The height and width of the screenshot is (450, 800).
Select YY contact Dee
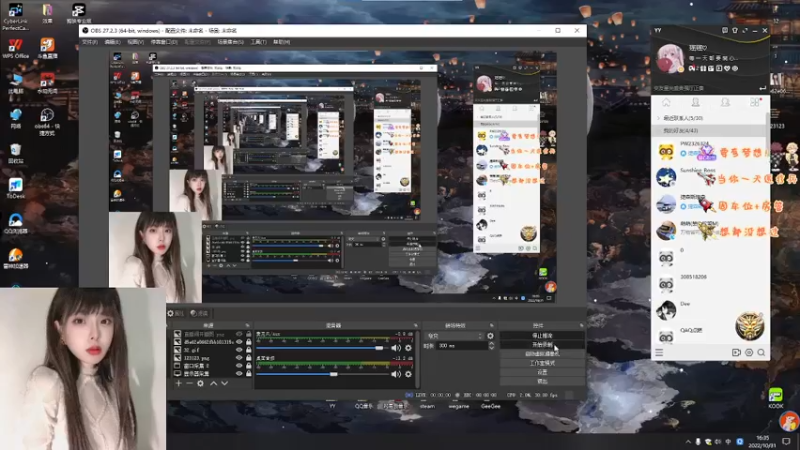pyautogui.click(x=709, y=310)
